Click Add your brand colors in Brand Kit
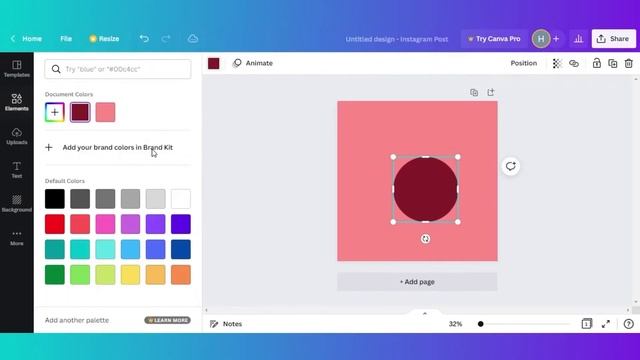640x360 pixels. pos(118,147)
